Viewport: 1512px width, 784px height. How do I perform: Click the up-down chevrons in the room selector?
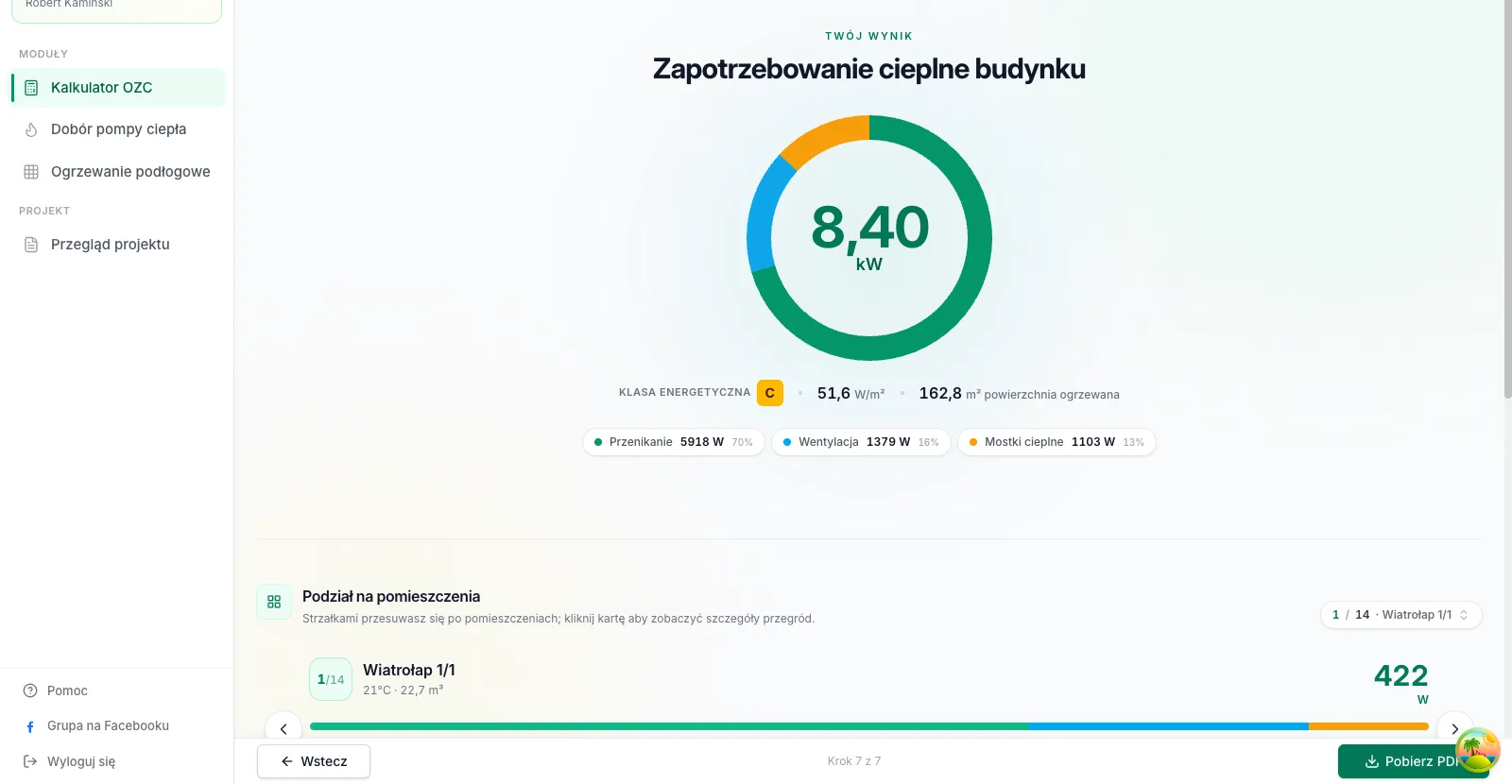(x=1464, y=615)
